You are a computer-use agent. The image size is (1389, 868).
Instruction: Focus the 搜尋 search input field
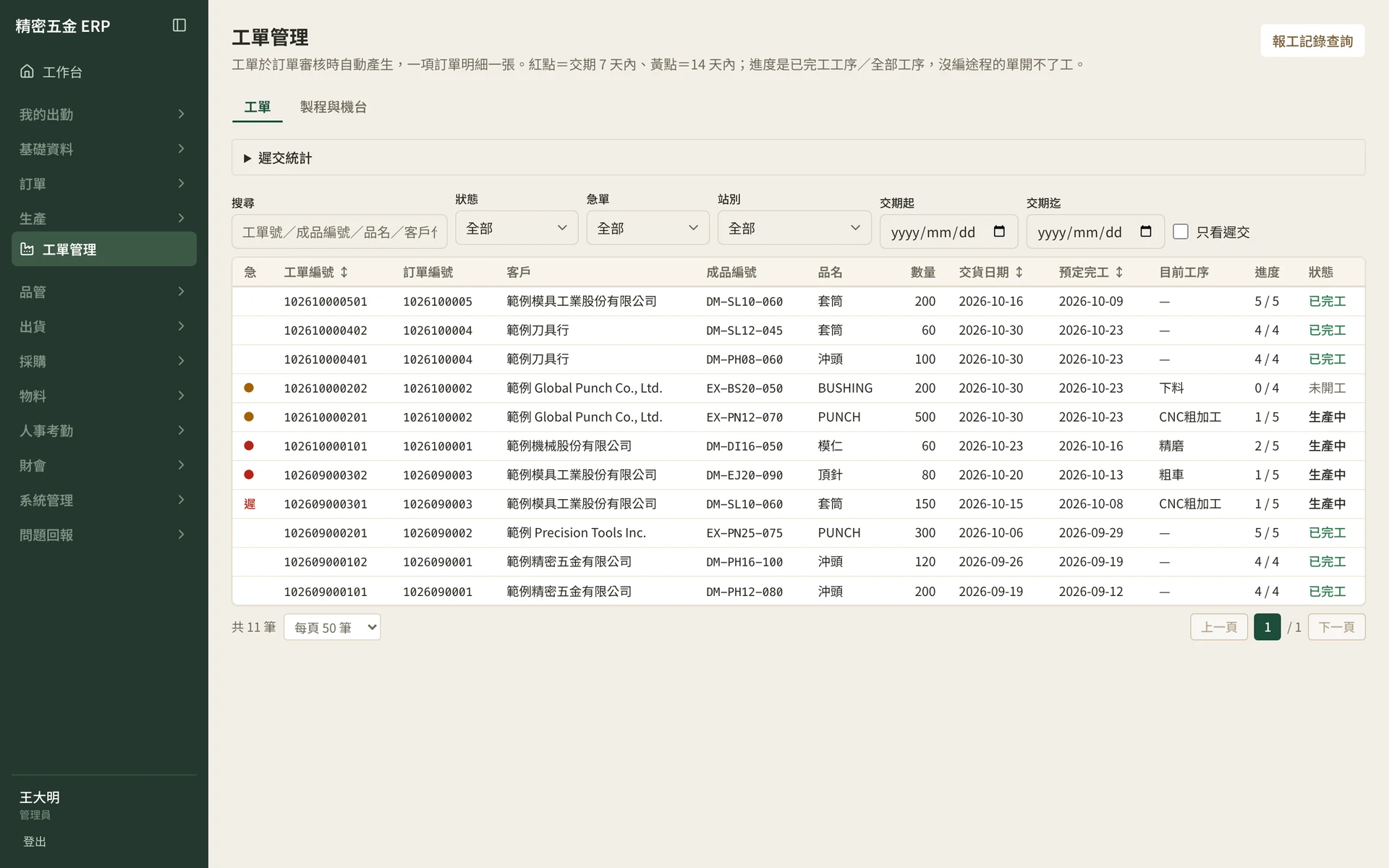pyautogui.click(x=339, y=231)
